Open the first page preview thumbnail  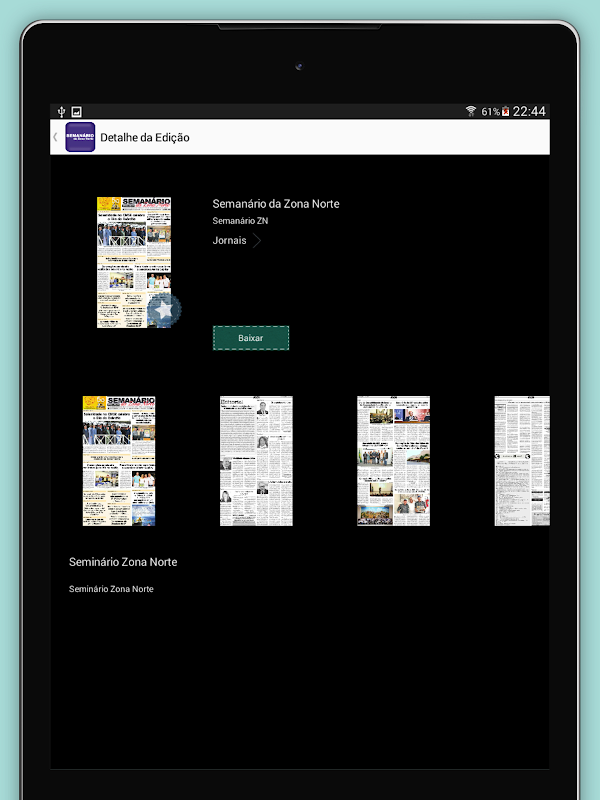point(119,461)
